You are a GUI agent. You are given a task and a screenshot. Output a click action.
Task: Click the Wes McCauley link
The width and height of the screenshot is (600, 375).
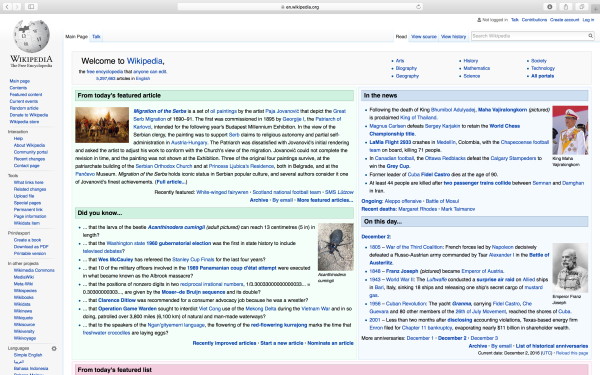pos(116,259)
